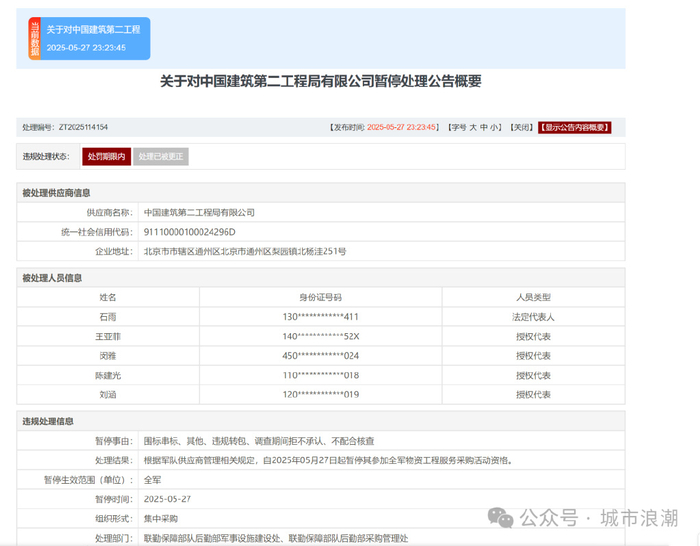Click the 人员类型 column header
Image resolution: width=700 pixels, height=546 pixels.
(x=533, y=297)
